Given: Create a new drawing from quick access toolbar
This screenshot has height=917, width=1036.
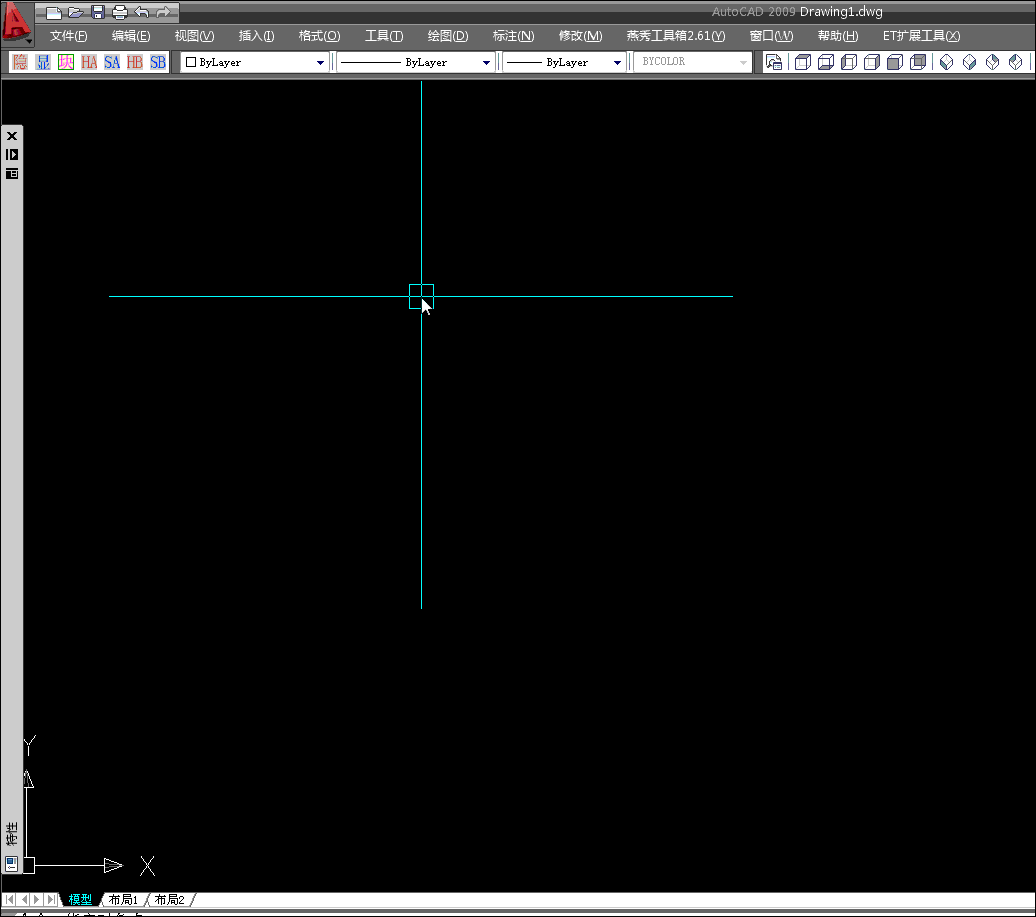Looking at the screenshot, I should 54,12.
